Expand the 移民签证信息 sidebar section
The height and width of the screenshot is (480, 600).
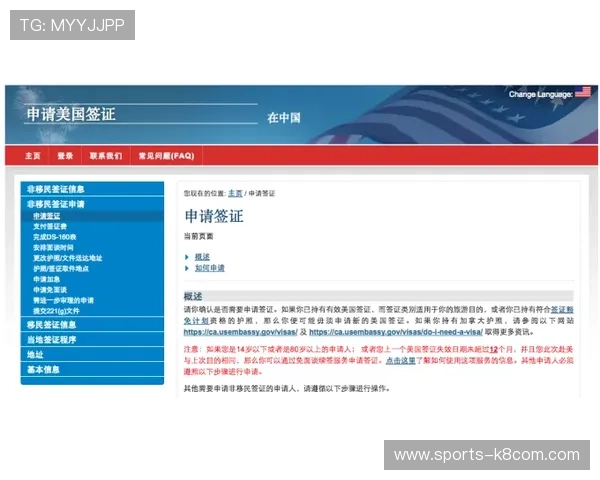click(92, 325)
